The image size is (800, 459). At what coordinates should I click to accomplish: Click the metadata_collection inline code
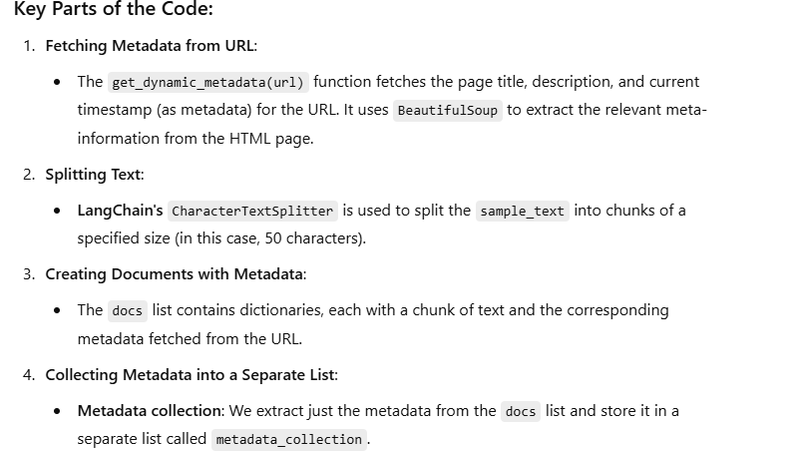pos(289,439)
